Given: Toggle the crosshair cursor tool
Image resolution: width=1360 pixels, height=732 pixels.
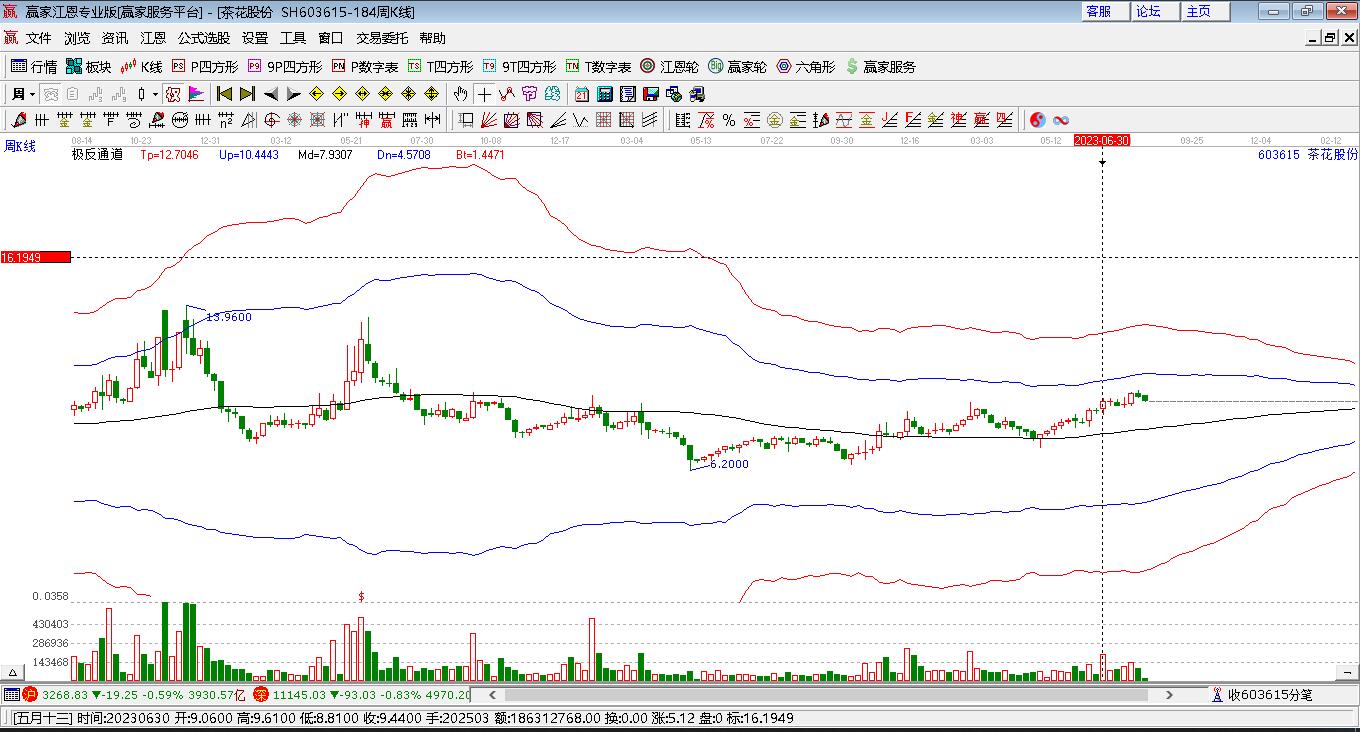Looking at the screenshot, I should [484, 94].
